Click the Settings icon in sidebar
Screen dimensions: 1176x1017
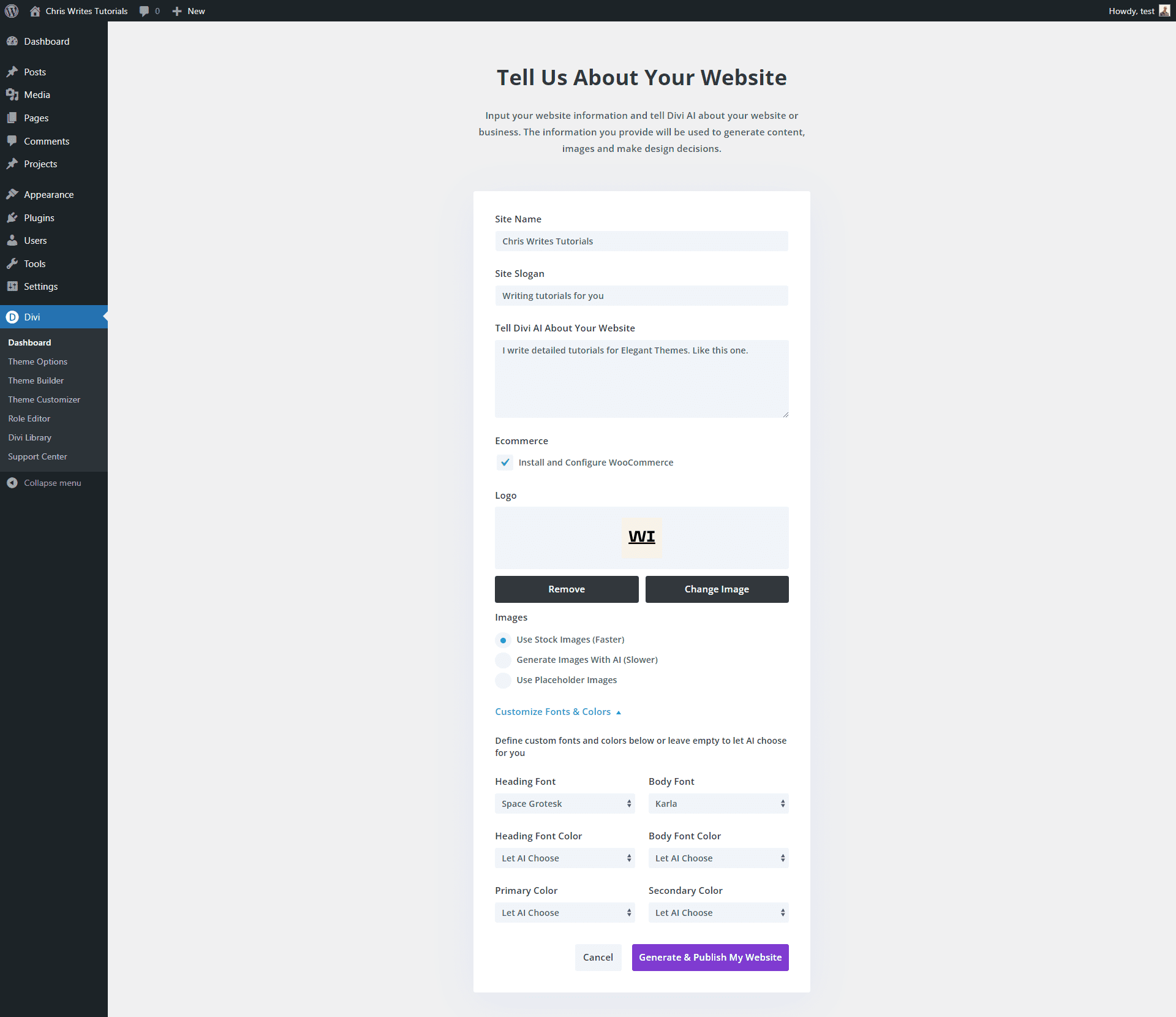tap(13, 286)
